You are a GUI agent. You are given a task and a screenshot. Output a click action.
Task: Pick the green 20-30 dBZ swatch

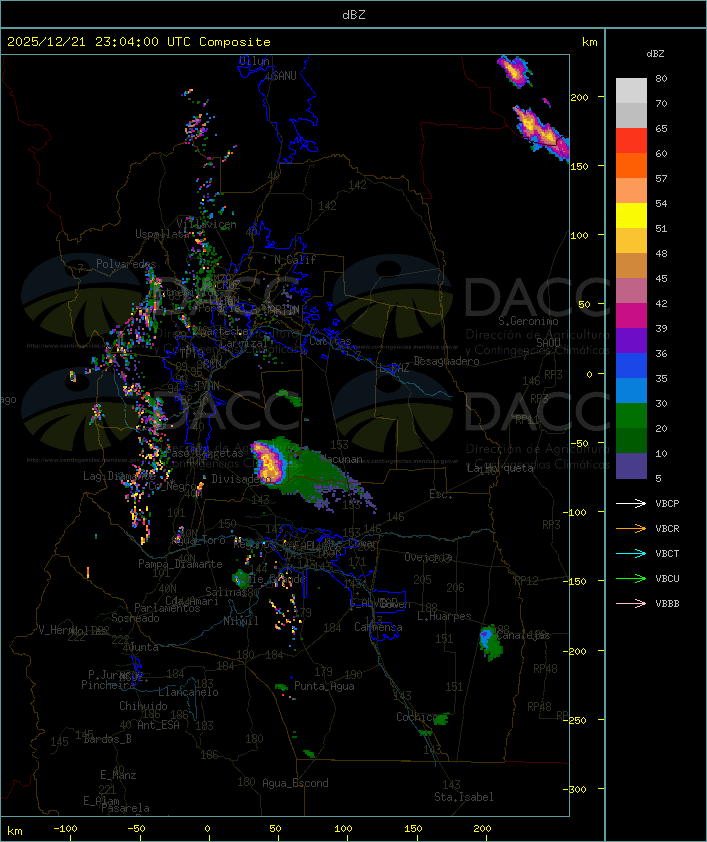(631, 416)
